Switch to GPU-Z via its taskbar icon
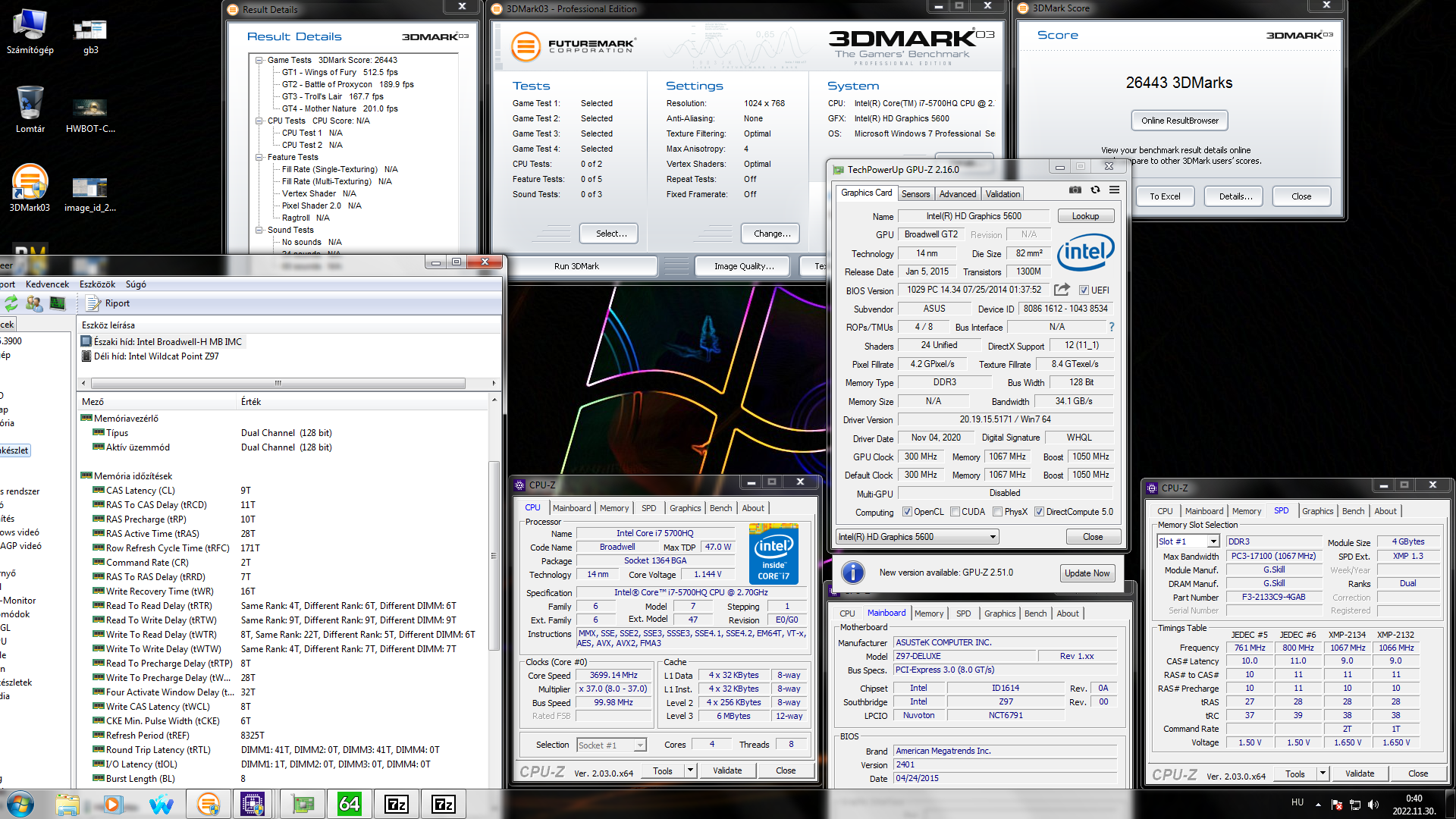This screenshot has height=819, width=1456. pos(303,804)
